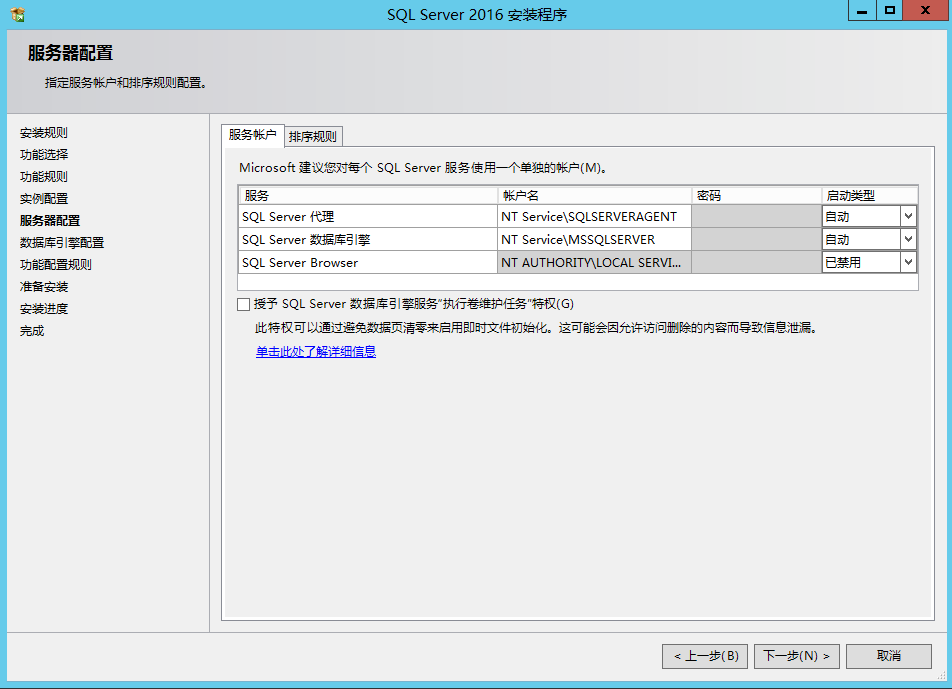Viewport: 952px width, 689px height.
Task: Click the 服务 column header
Action: pos(367,195)
